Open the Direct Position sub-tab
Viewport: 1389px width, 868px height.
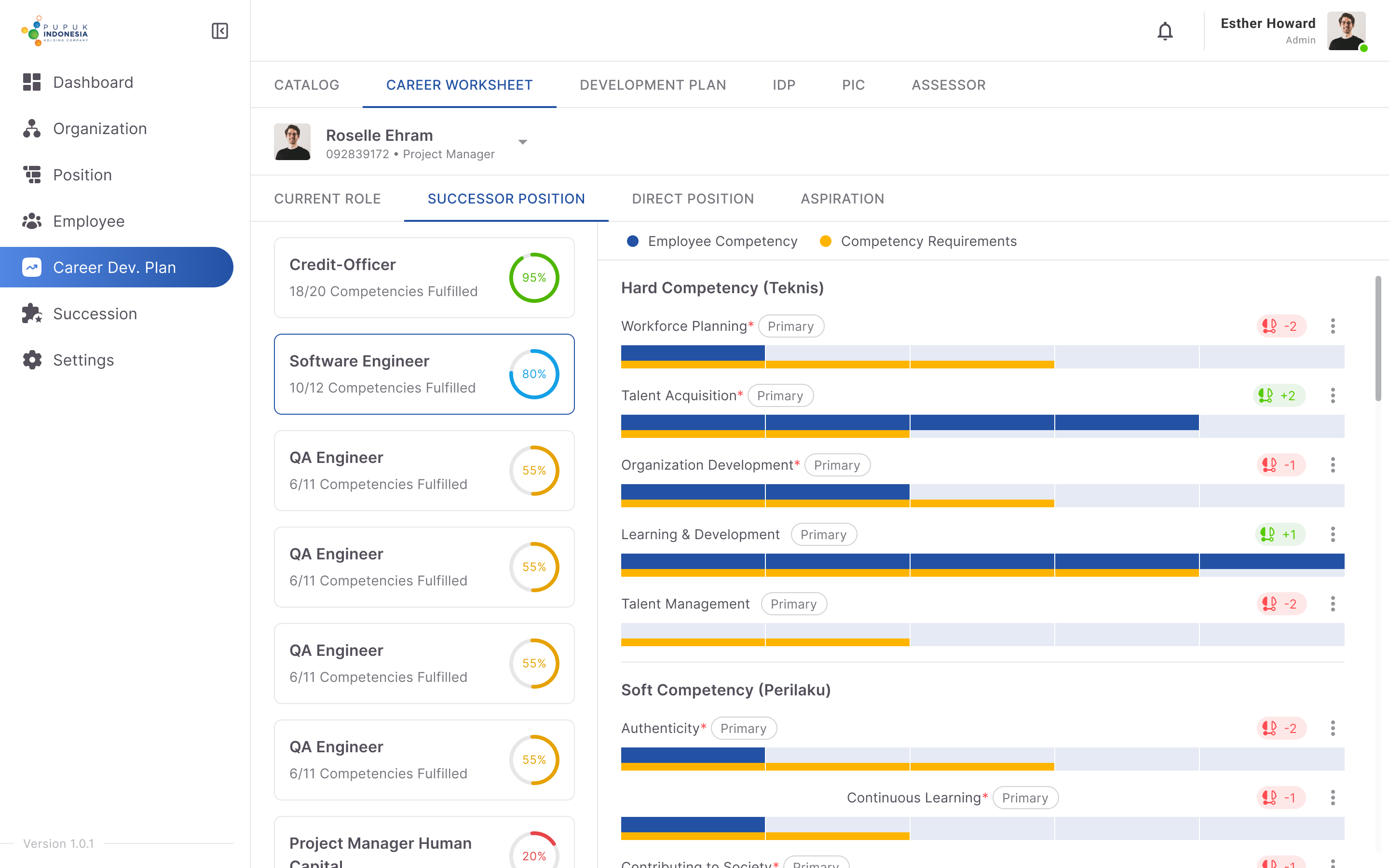pos(693,199)
